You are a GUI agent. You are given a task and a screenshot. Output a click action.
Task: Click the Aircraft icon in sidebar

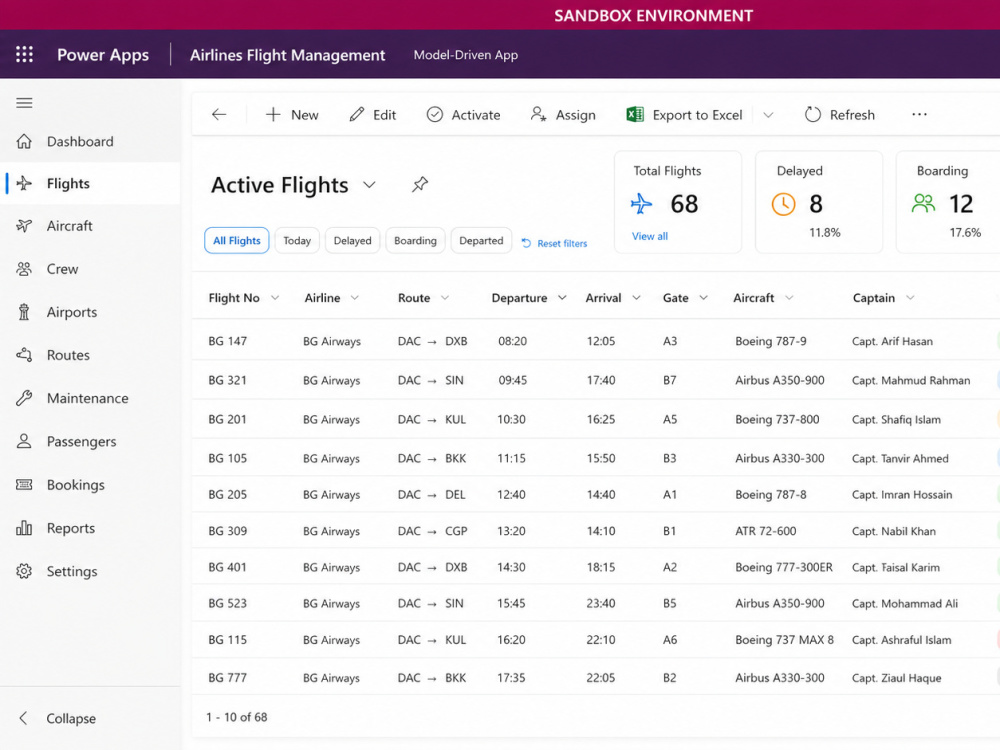pyautogui.click(x=24, y=226)
